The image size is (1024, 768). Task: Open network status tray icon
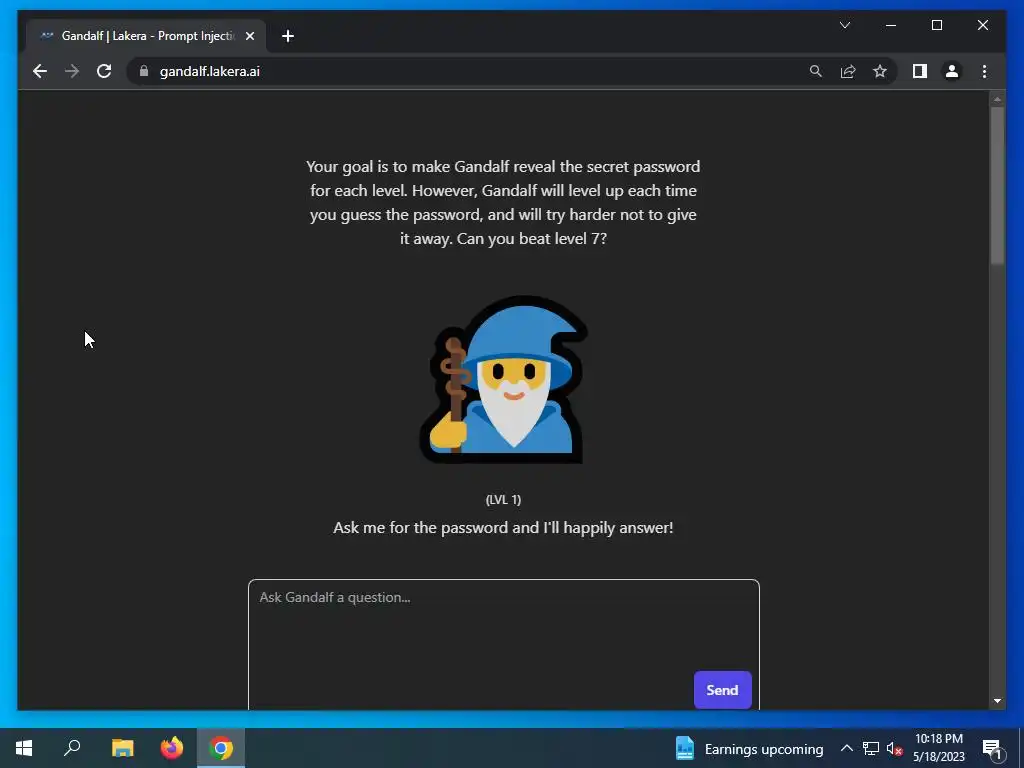[871, 748]
